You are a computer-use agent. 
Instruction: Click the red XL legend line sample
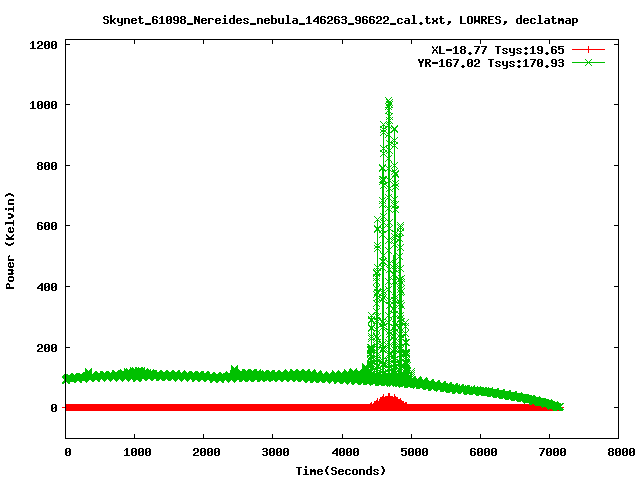pos(589,49)
